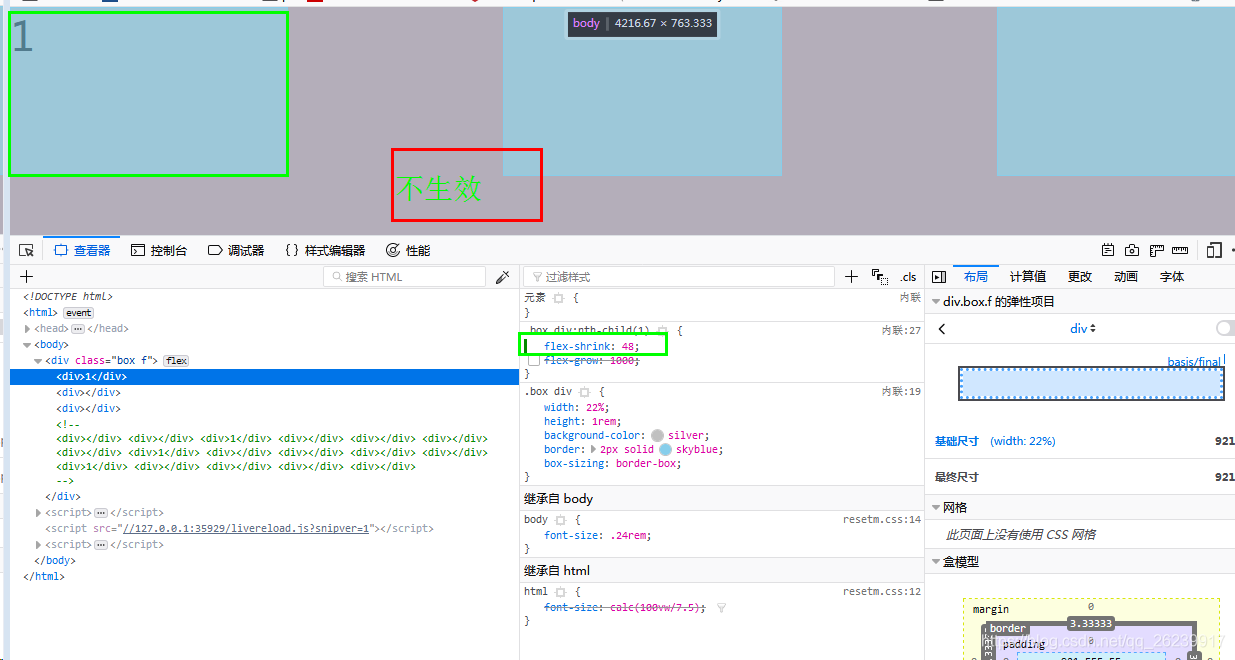Toggle the three-pane sidebar icon
This screenshot has height=660, width=1235.
939,277
